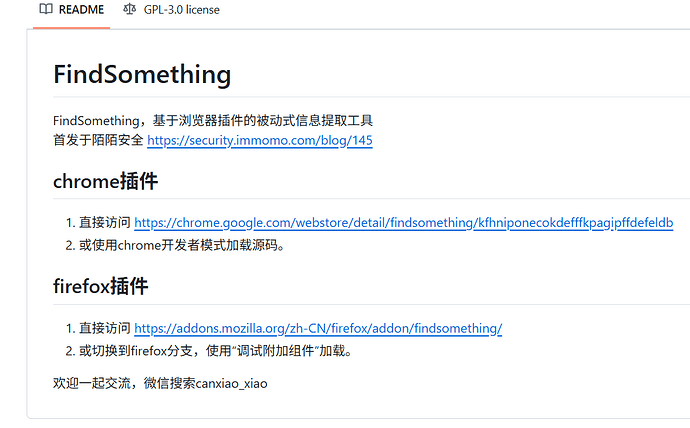Click the book icon beside README

pos(46,9)
